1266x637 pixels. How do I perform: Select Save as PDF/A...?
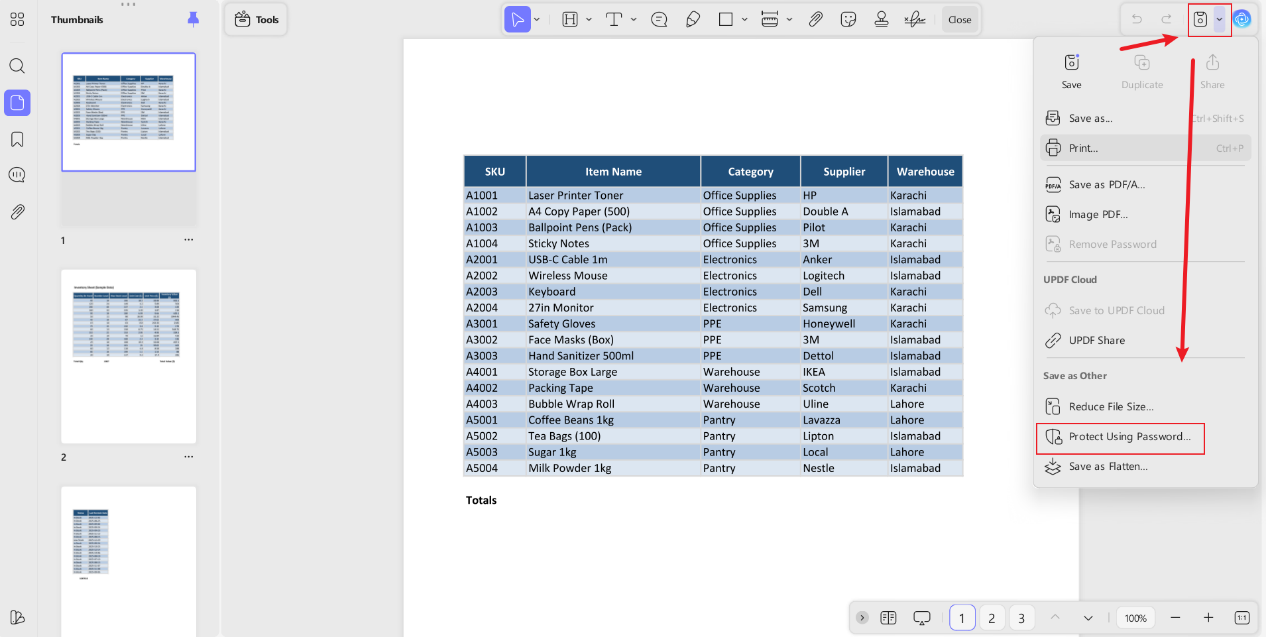(1145, 184)
